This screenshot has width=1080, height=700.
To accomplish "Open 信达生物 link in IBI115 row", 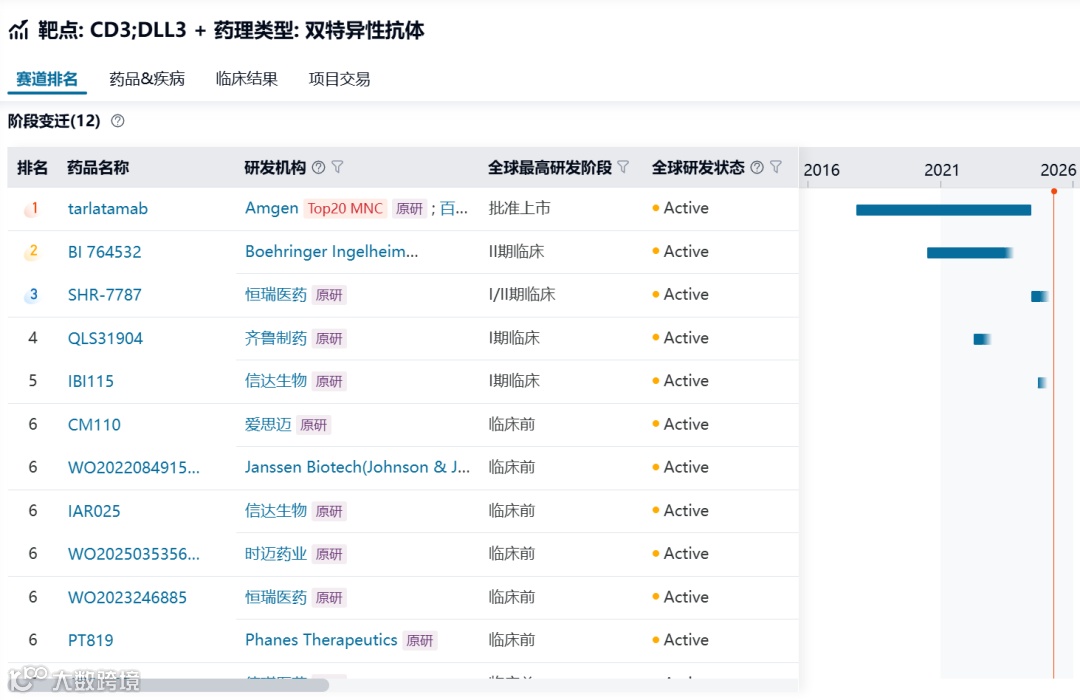I will pyautogui.click(x=276, y=381).
